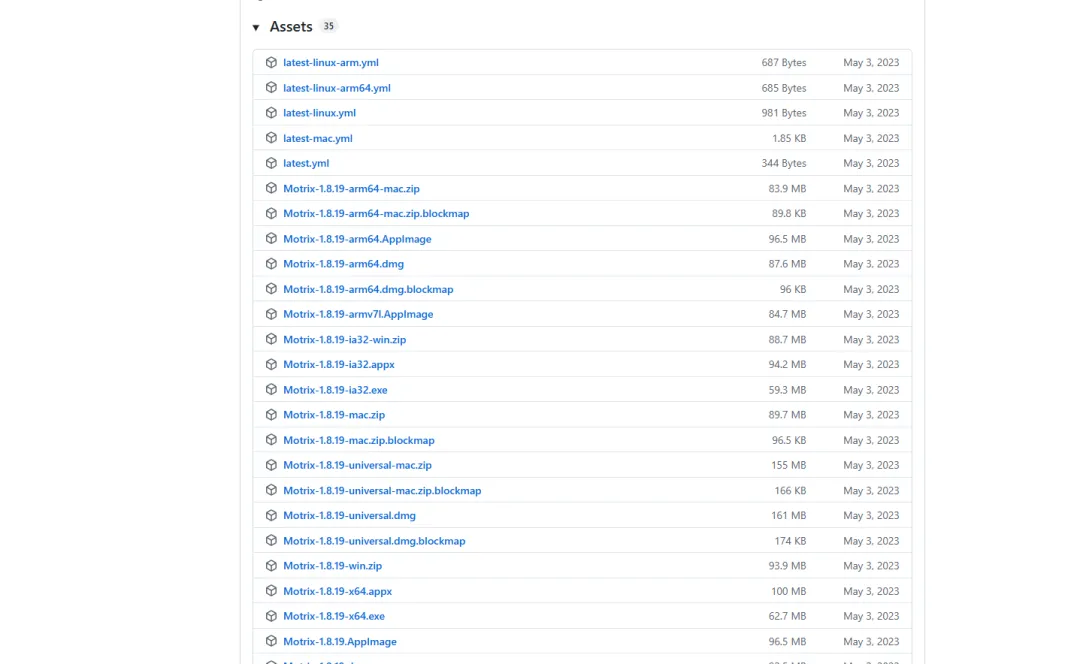Click package icon beside Motrix-1.8.19-mac.zip
Screen dimensions: 1080x664
(271, 415)
